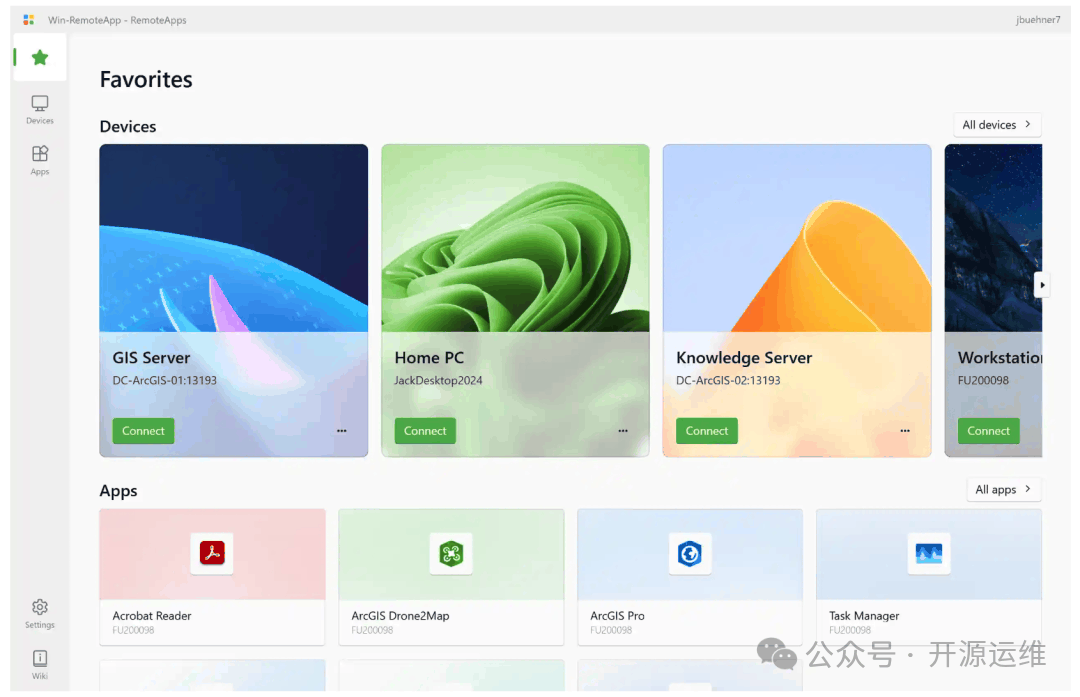Screen dimensions: 1080x697
Task: Open the Settings gear in the sidebar
Action: pyautogui.click(x=40, y=614)
